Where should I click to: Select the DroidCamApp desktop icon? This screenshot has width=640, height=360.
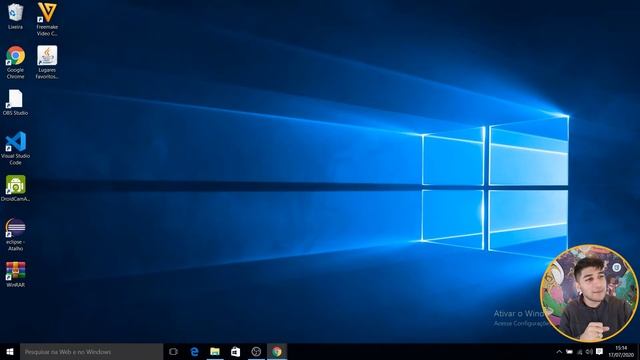click(15, 188)
